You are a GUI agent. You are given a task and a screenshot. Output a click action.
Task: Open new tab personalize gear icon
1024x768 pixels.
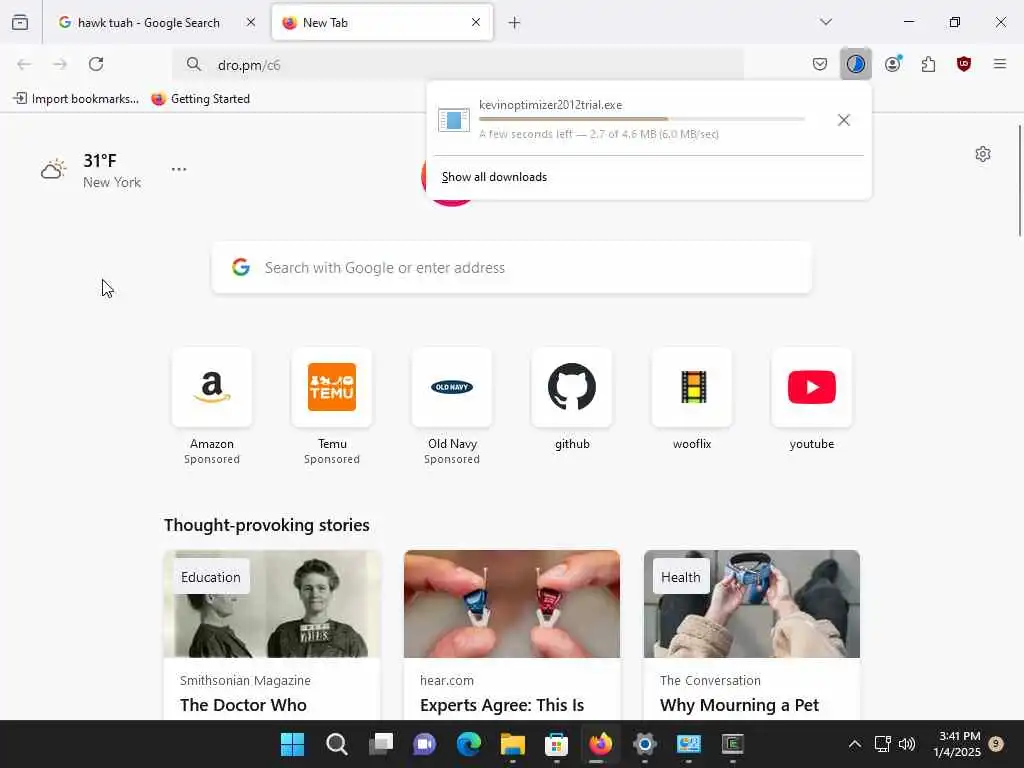point(983,154)
